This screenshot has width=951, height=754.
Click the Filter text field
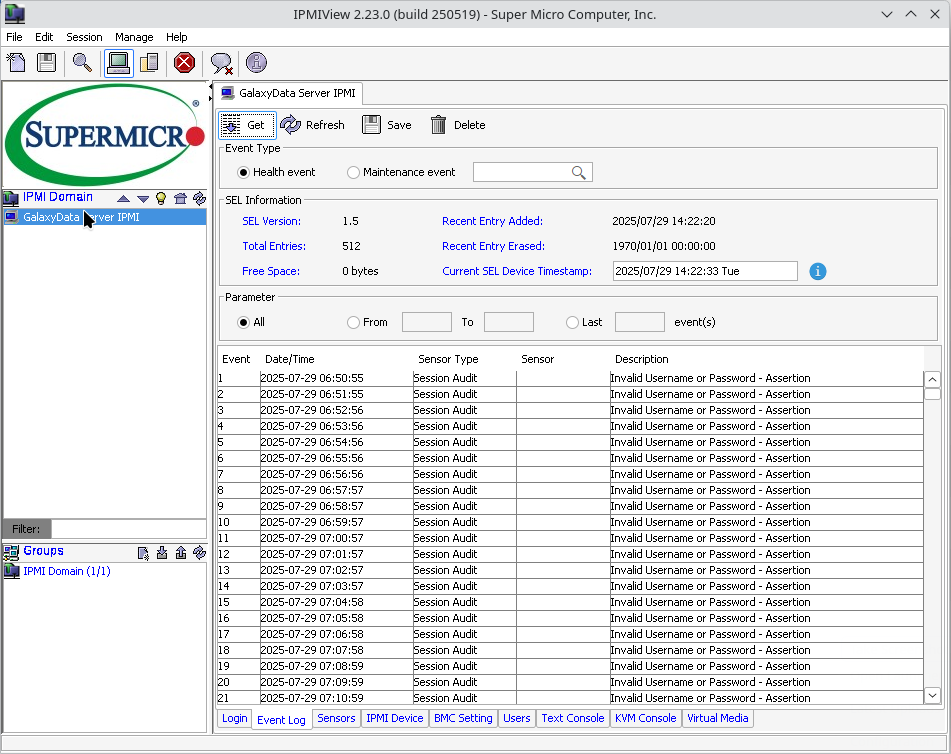pos(129,529)
